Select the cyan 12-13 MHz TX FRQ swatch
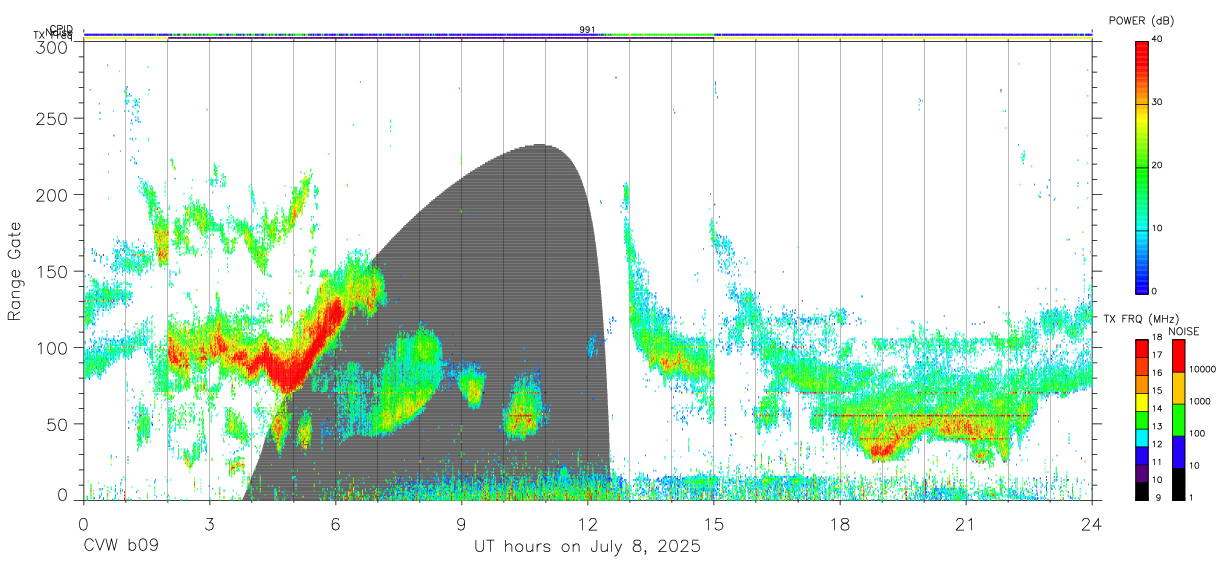Screen dimensions: 1228x567 pyautogui.click(x=1142, y=437)
